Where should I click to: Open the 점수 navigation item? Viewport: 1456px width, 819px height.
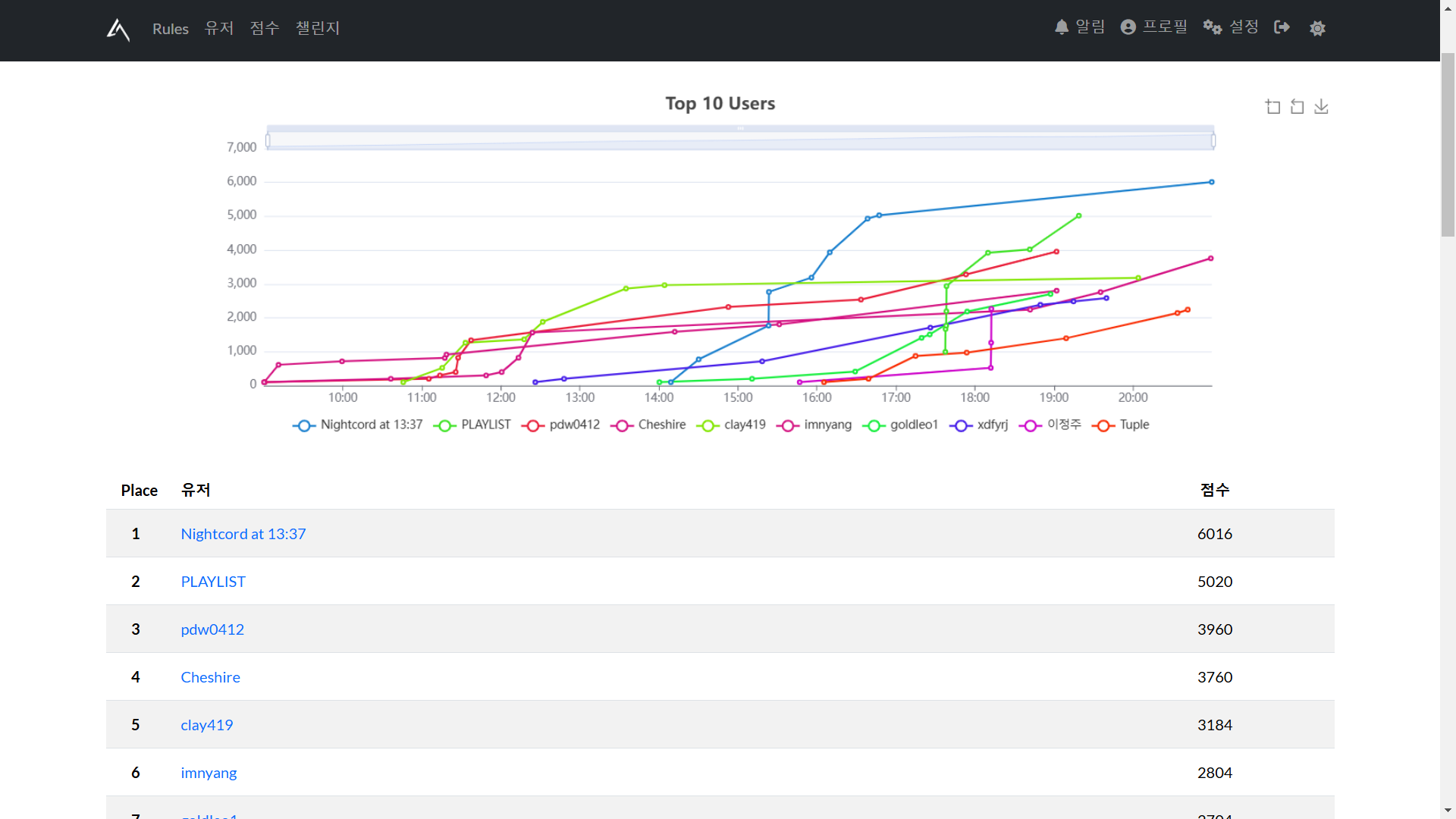coord(265,29)
